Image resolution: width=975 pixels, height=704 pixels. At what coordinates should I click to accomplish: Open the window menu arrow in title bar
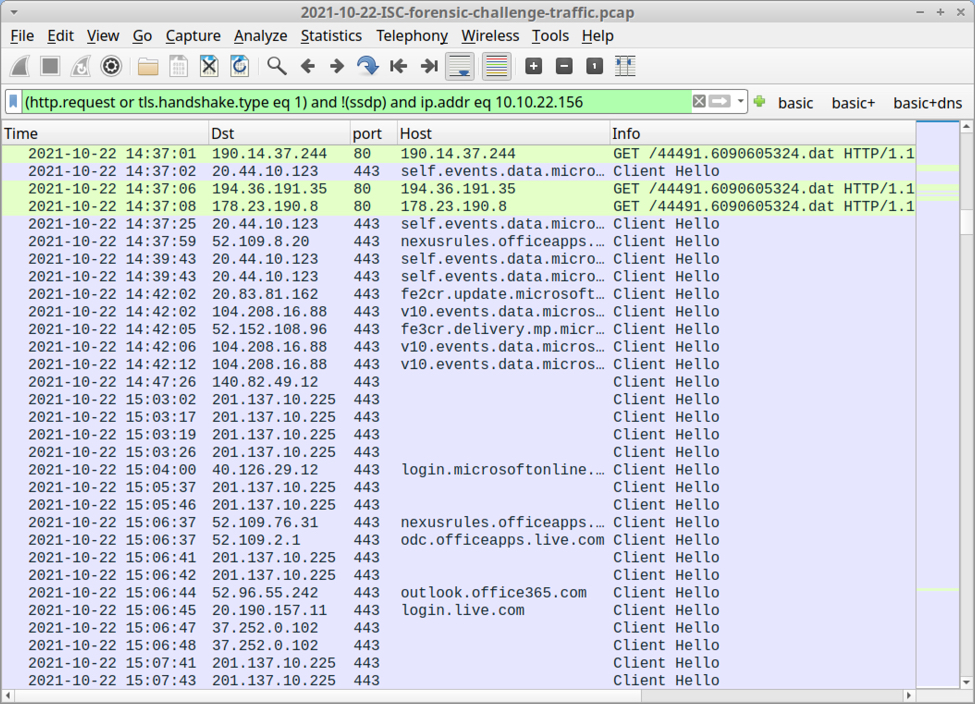click(x=13, y=12)
